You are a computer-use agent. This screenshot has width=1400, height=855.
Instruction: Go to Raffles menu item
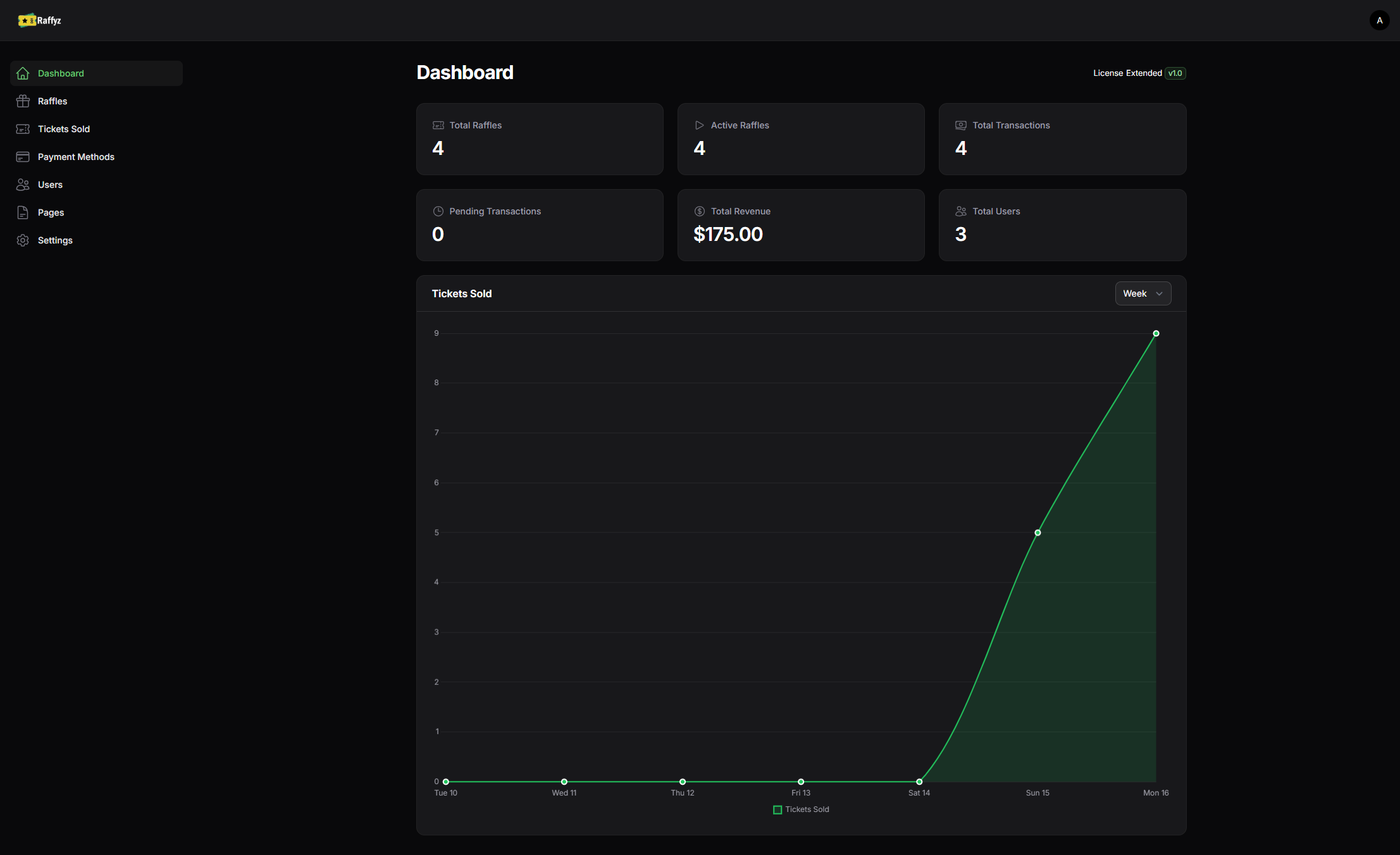click(53, 101)
